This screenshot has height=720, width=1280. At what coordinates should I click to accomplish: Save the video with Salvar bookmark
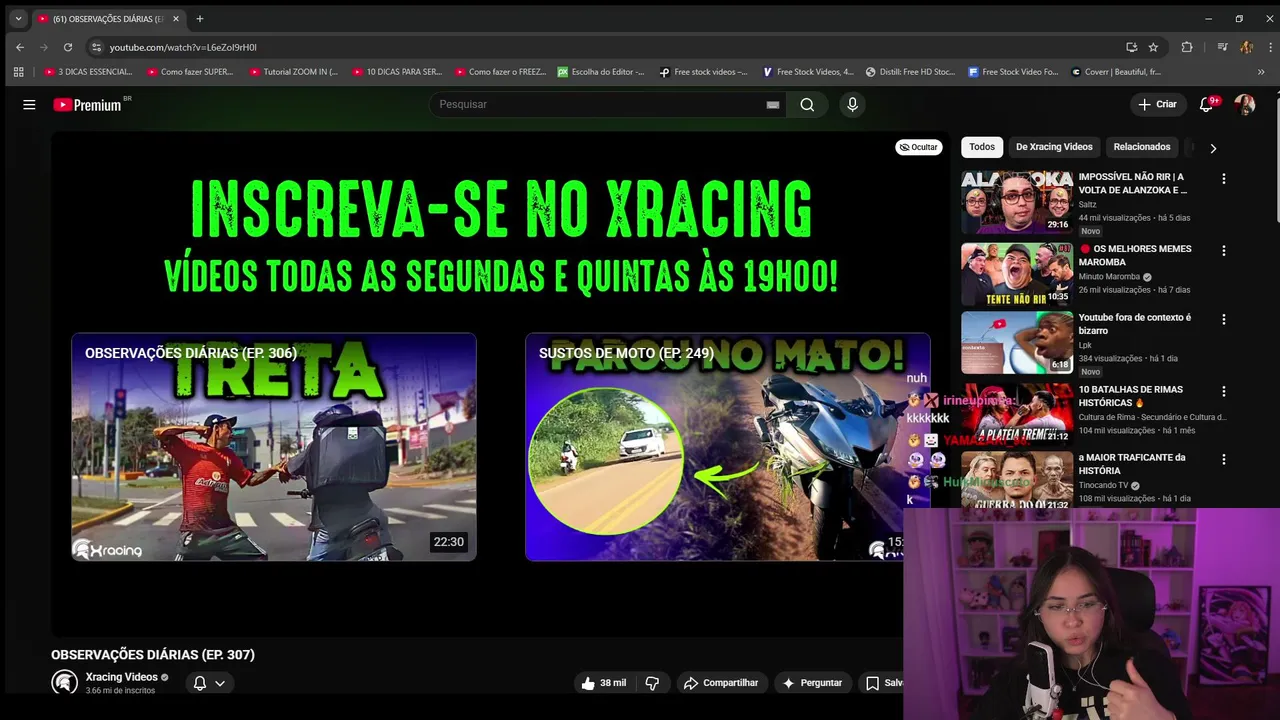pyautogui.click(x=882, y=683)
